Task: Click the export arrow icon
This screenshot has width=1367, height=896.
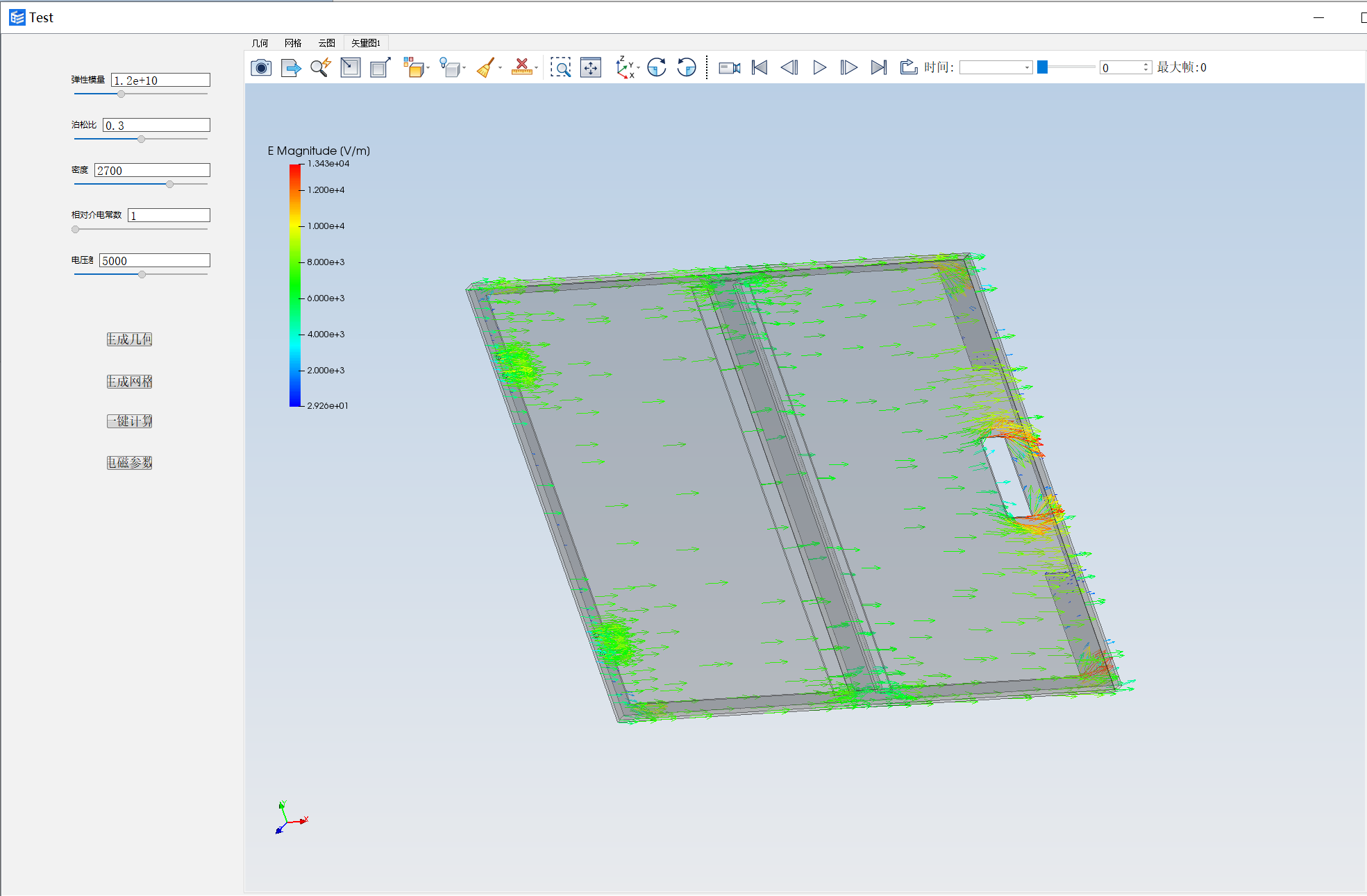Action: (x=291, y=67)
